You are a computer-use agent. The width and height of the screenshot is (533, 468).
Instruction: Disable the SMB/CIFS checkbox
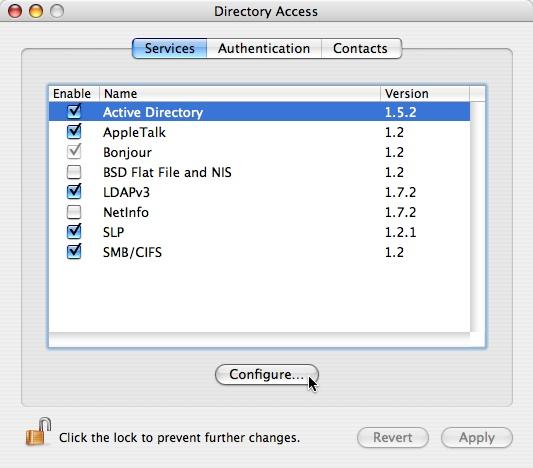tap(74, 252)
